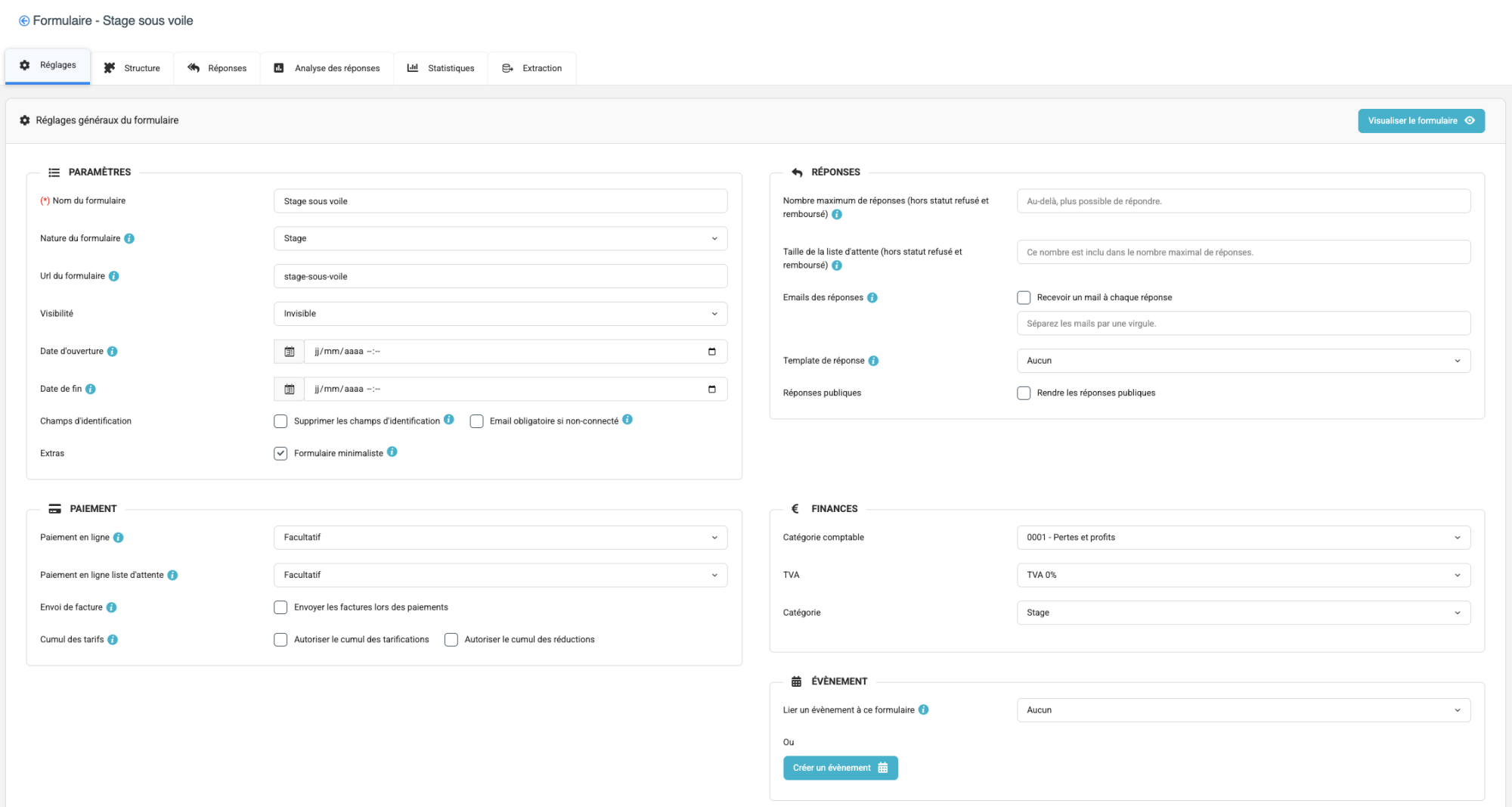Open the Catégorie comptable dropdown
The height and width of the screenshot is (807, 1512).
(x=1243, y=538)
